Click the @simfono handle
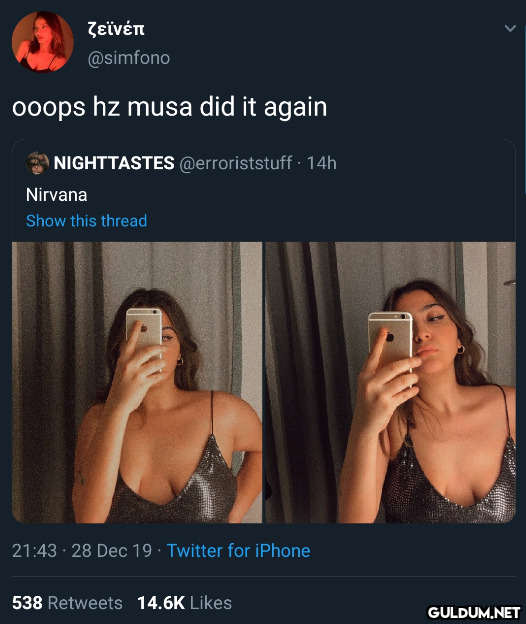 129,58
